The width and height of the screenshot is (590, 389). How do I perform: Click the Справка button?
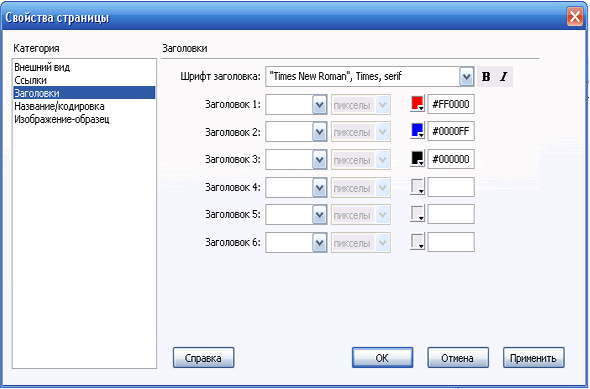[204, 358]
